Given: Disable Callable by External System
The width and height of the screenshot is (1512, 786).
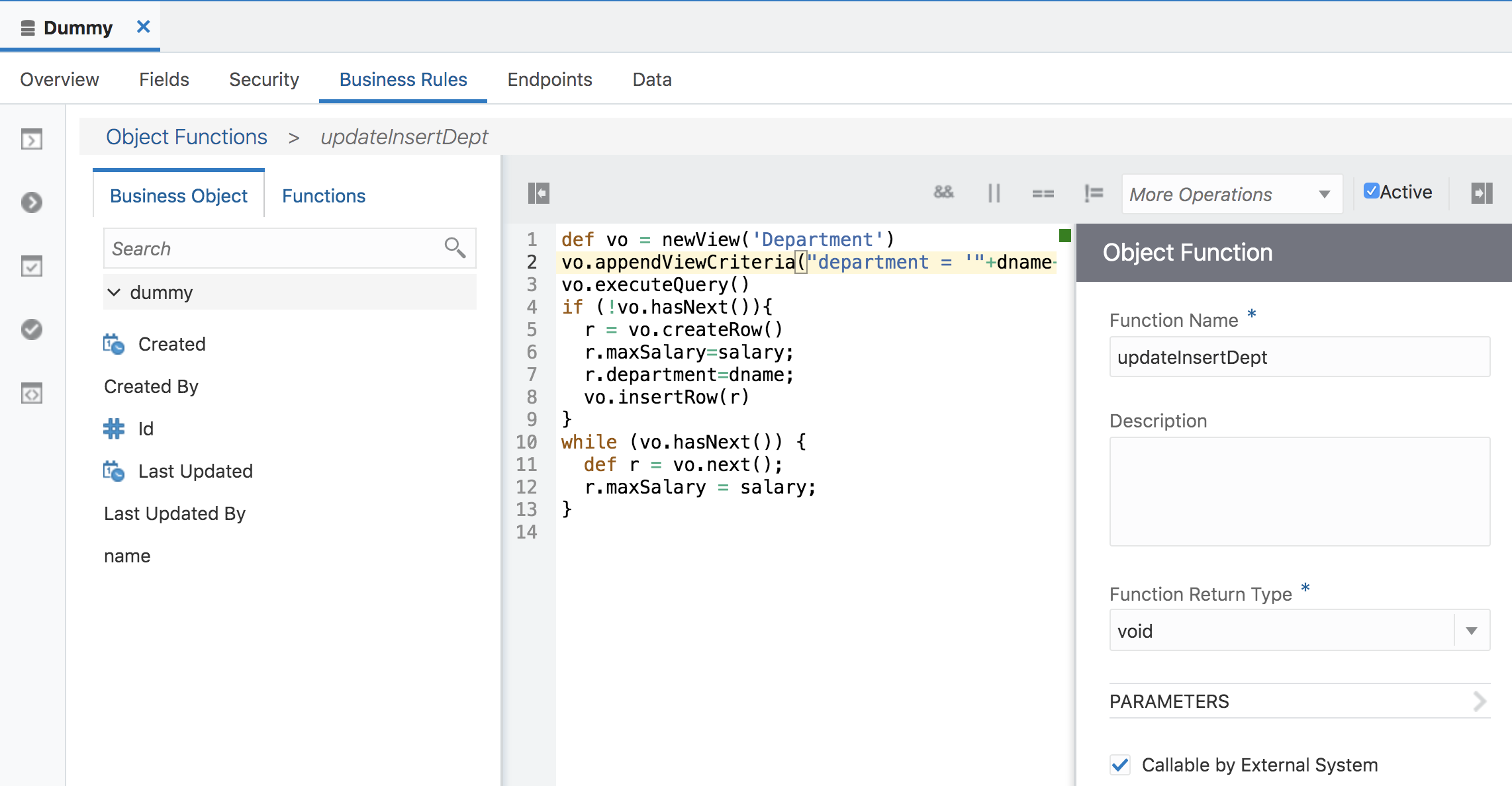Looking at the screenshot, I should point(1119,765).
